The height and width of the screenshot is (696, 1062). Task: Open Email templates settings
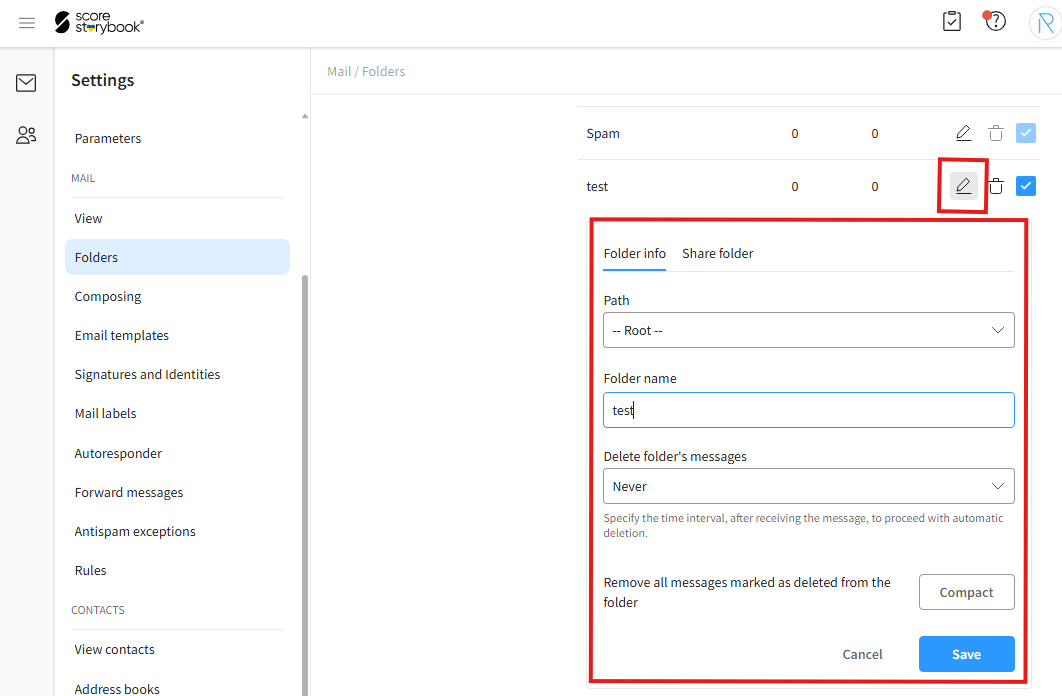[121, 336]
